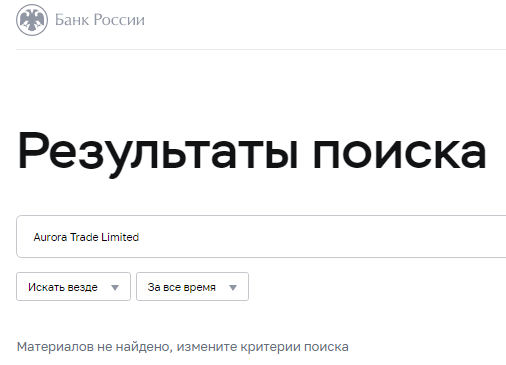Focus the search field containing Aurora Trade Limited
Screen dimensions: 506x365
(x=261, y=236)
